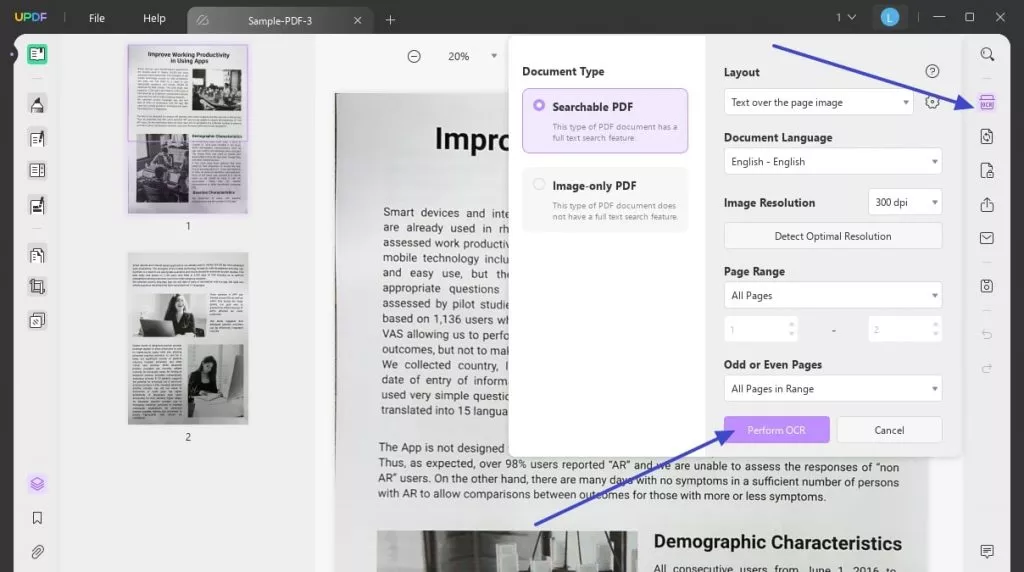
Task: Open the window count dropdown
Action: coord(846,18)
